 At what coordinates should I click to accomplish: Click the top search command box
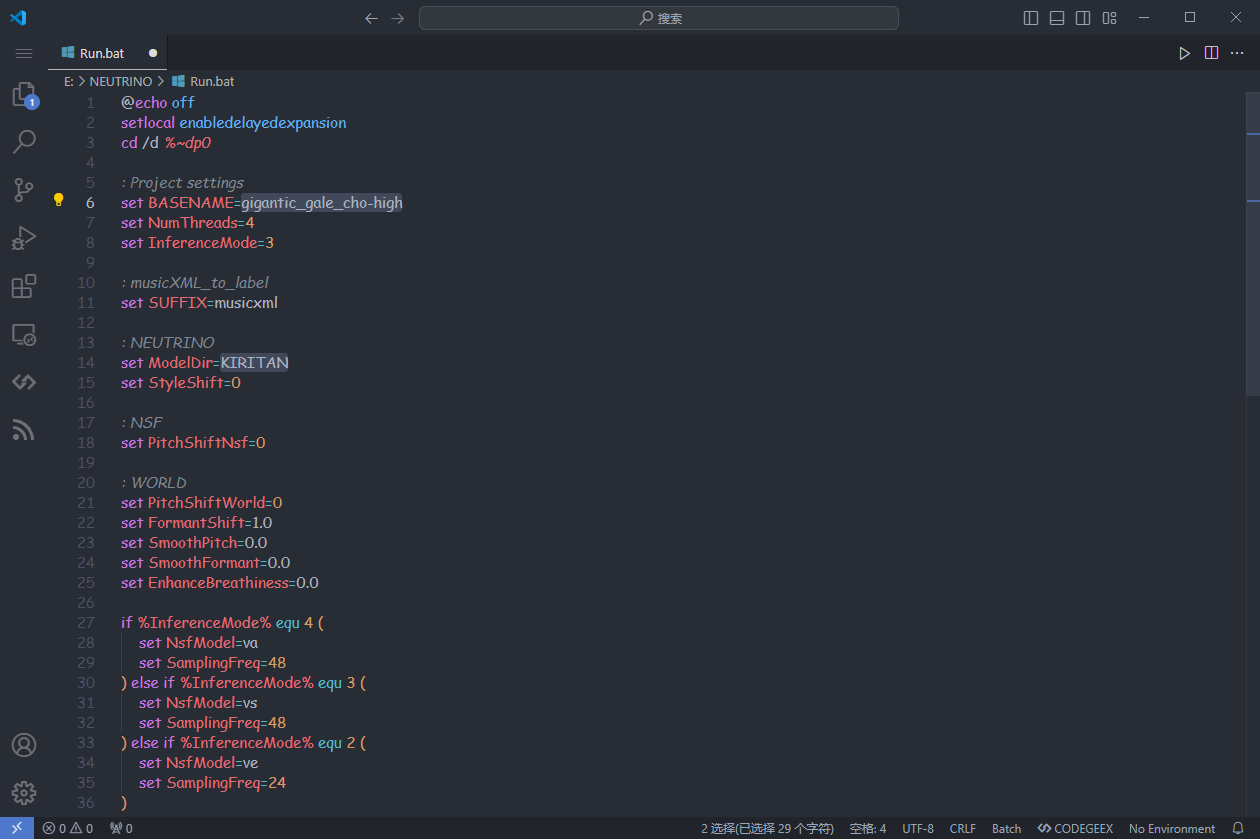click(658, 18)
